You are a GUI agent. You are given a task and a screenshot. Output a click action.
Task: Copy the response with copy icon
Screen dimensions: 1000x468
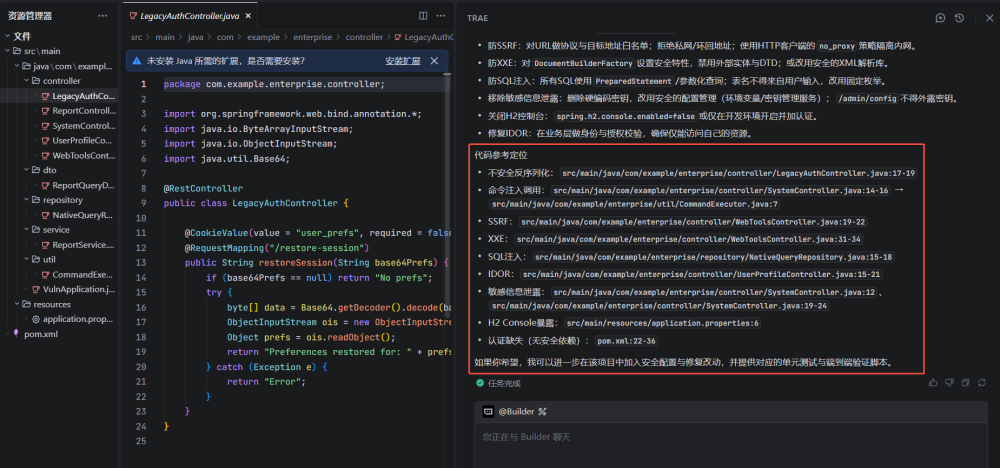click(965, 382)
